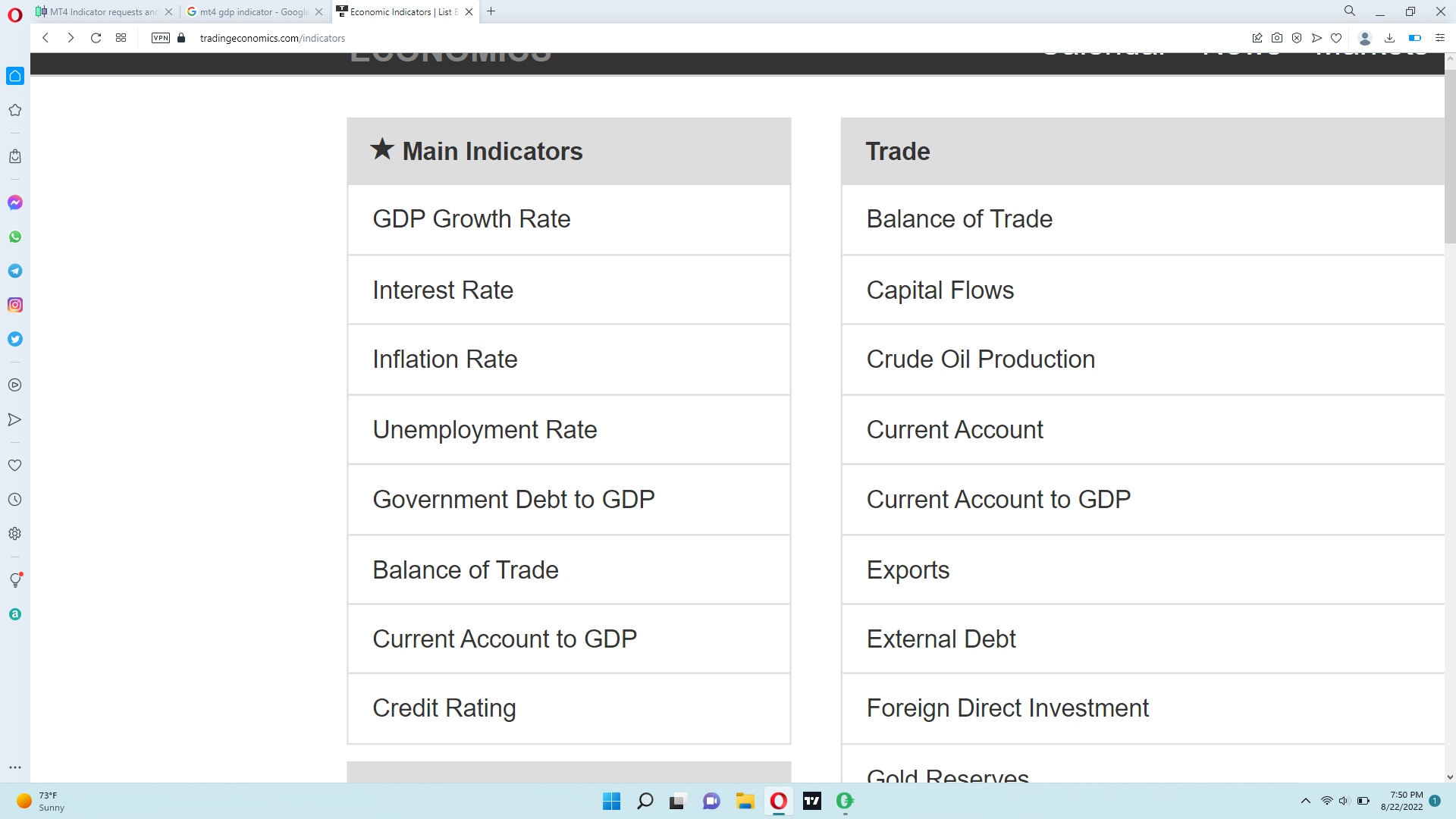Screen dimensions: 1456x819
Task: Add page to bookmarks heart icon
Action: tap(1336, 38)
